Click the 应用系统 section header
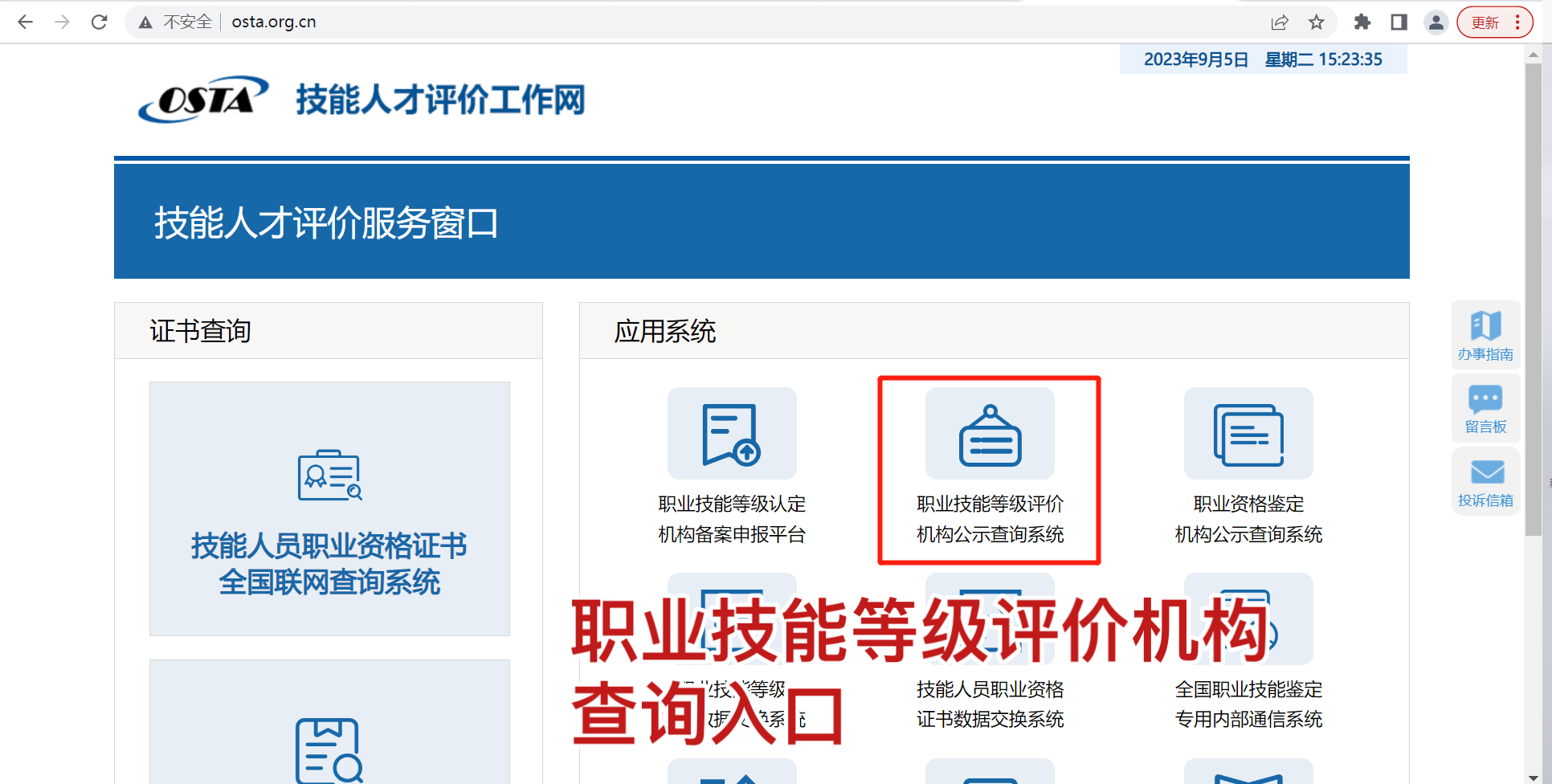The width and height of the screenshot is (1552, 784). coord(995,331)
